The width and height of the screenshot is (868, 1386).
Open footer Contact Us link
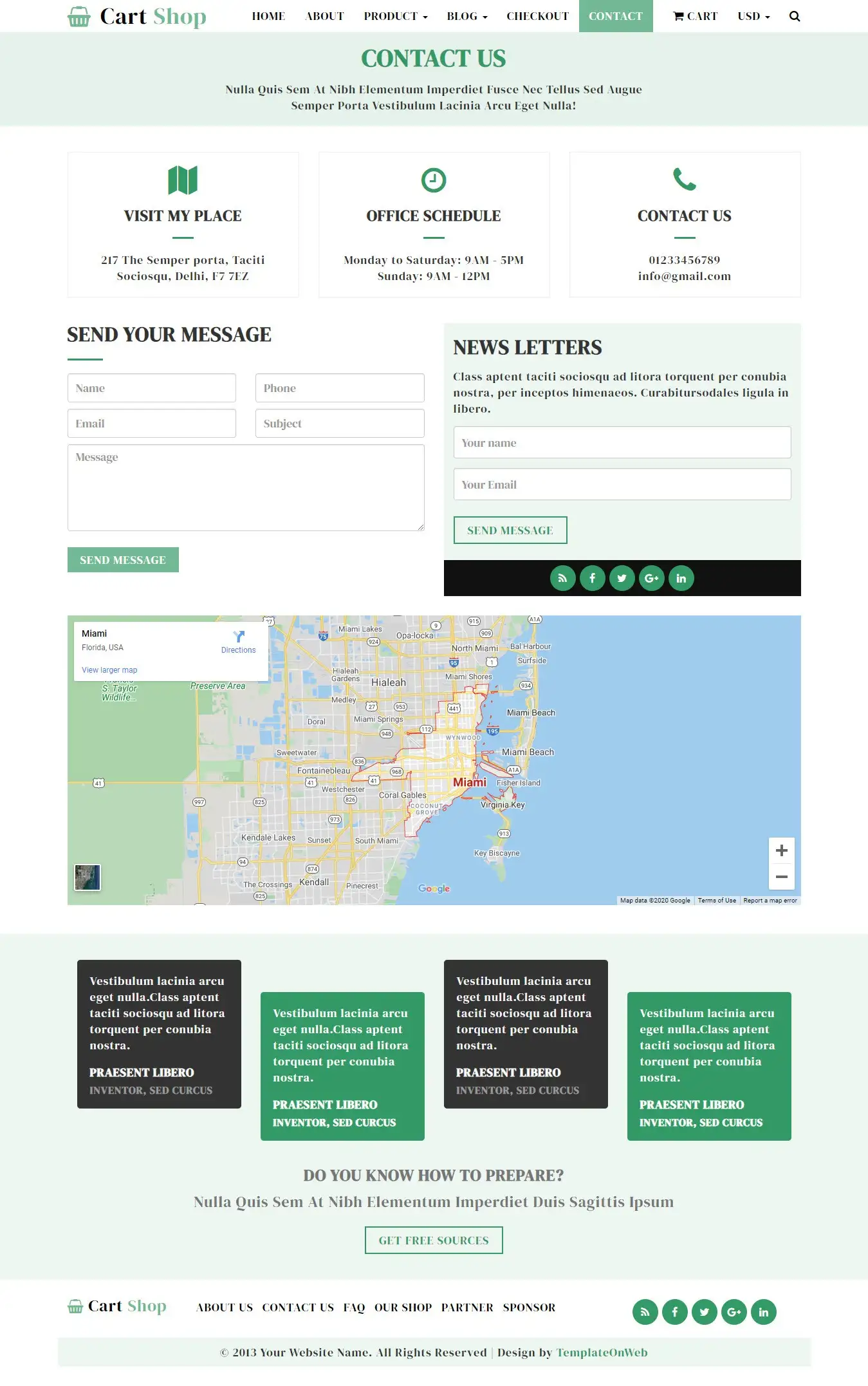pyautogui.click(x=298, y=1307)
